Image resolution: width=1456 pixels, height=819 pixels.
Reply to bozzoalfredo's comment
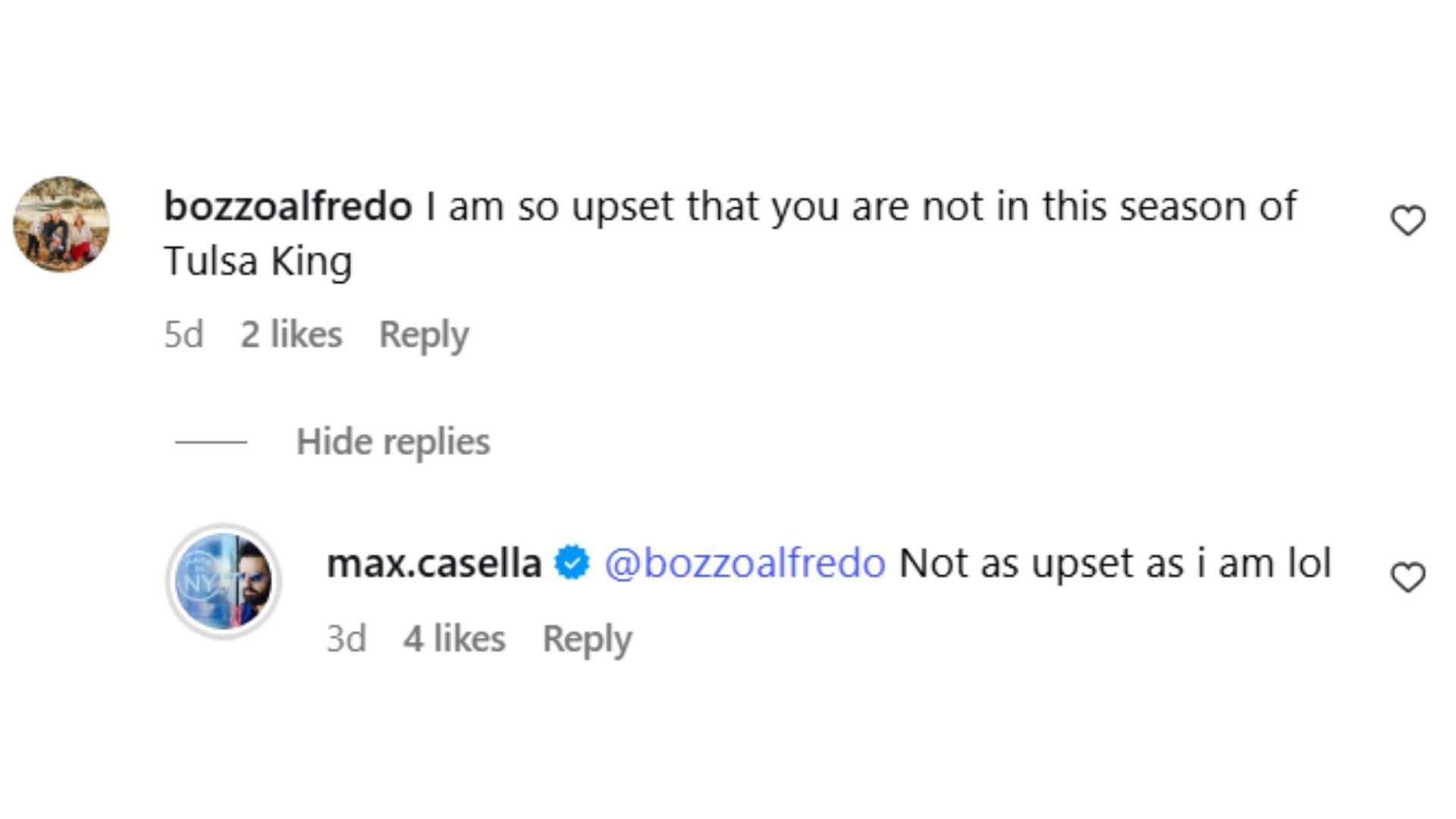click(423, 334)
